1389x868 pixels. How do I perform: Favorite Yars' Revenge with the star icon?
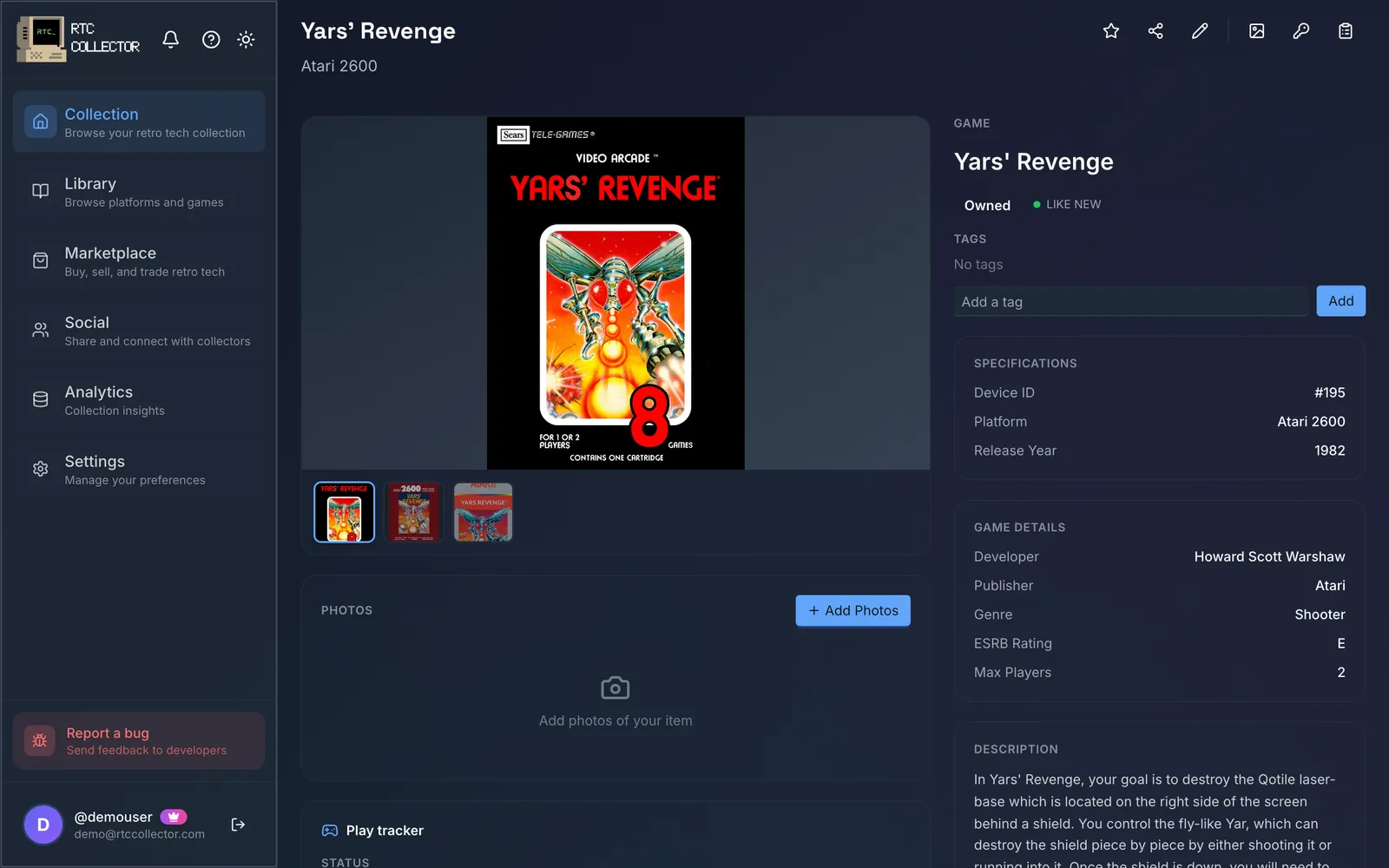click(1111, 31)
